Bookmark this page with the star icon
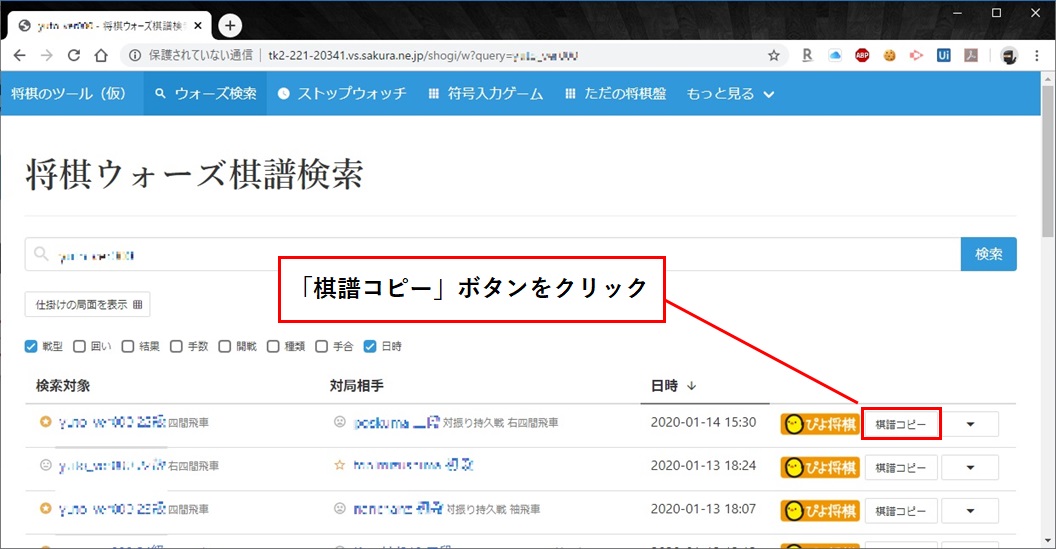The width and height of the screenshot is (1056, 549). pos(774,56)
